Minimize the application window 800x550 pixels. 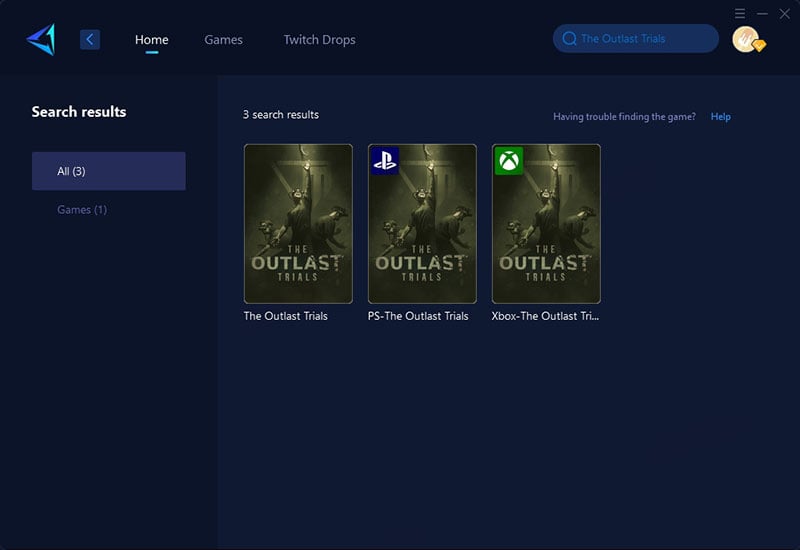(x=762, y=13)
